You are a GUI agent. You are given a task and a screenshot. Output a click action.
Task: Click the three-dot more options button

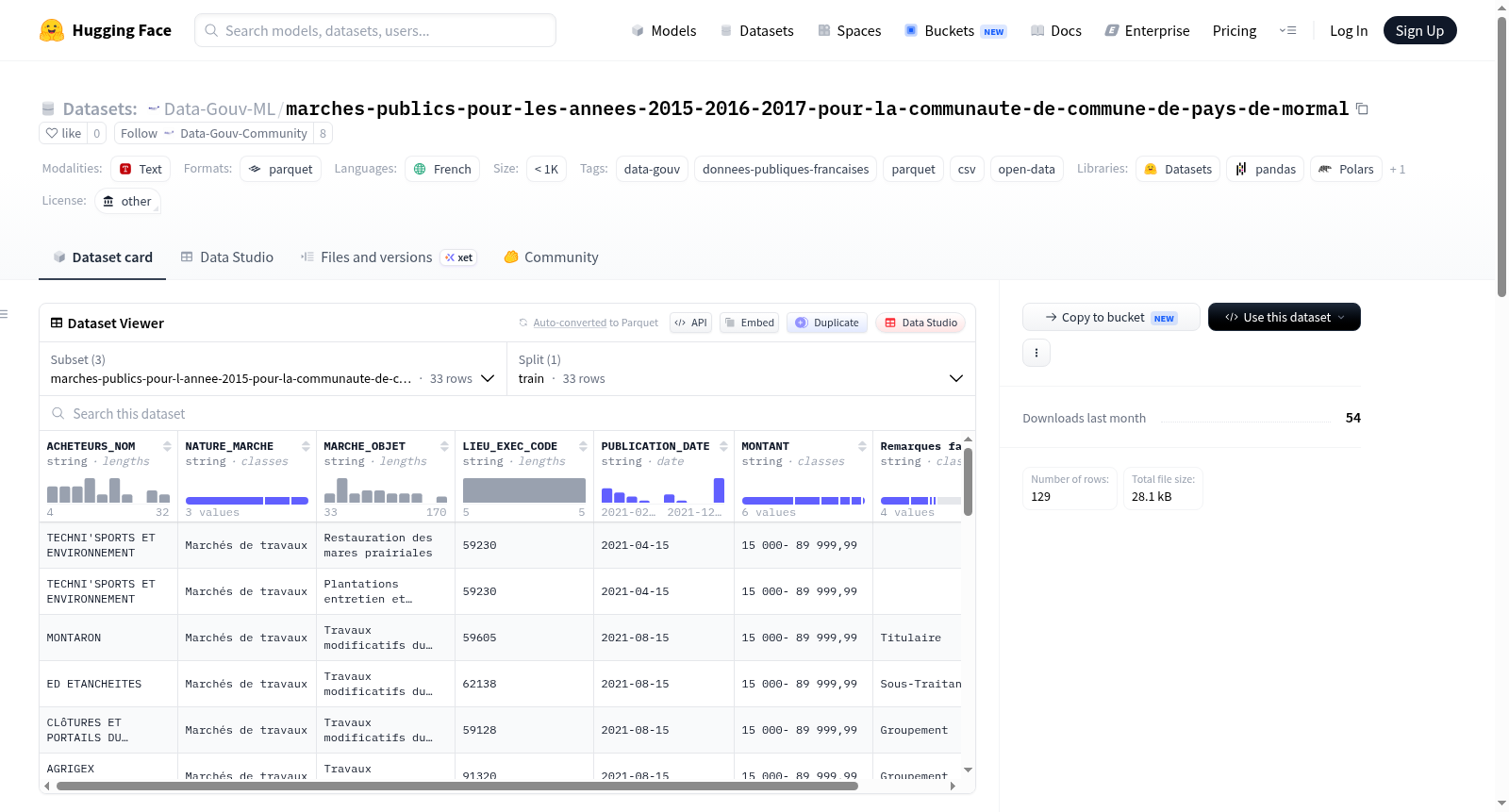[1036, 353]
